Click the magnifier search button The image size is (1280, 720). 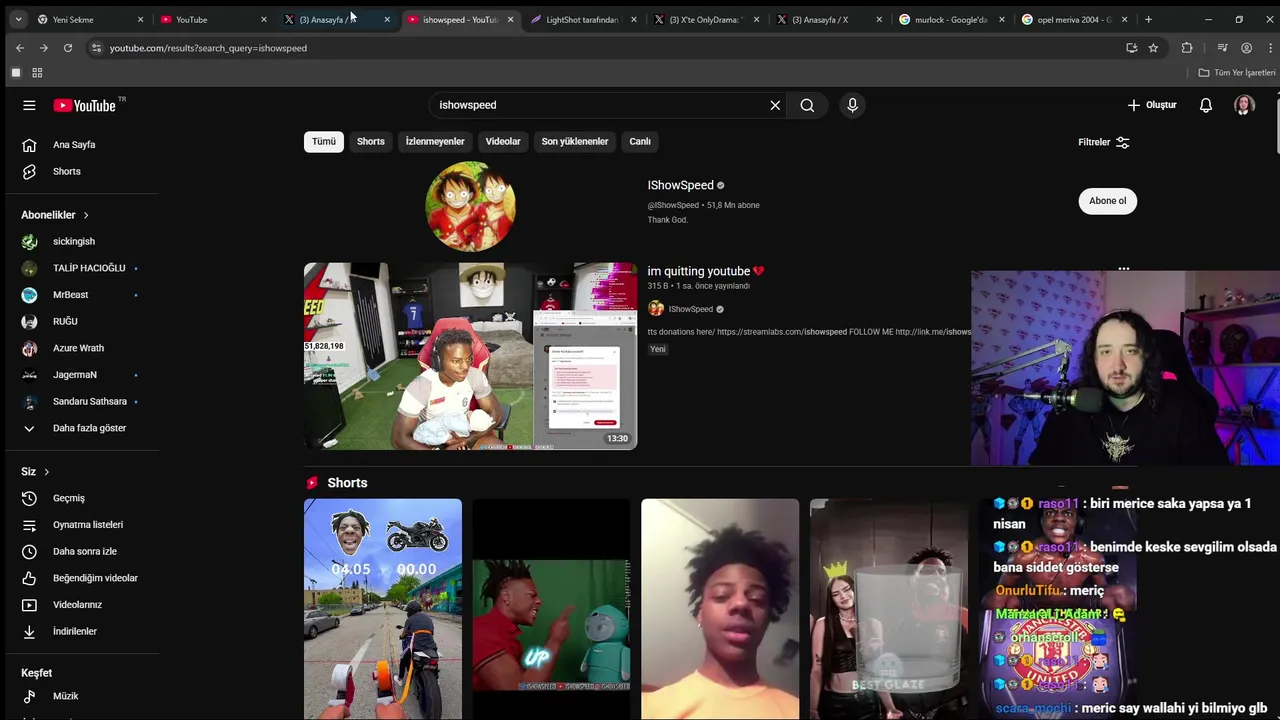pos(807,105)
